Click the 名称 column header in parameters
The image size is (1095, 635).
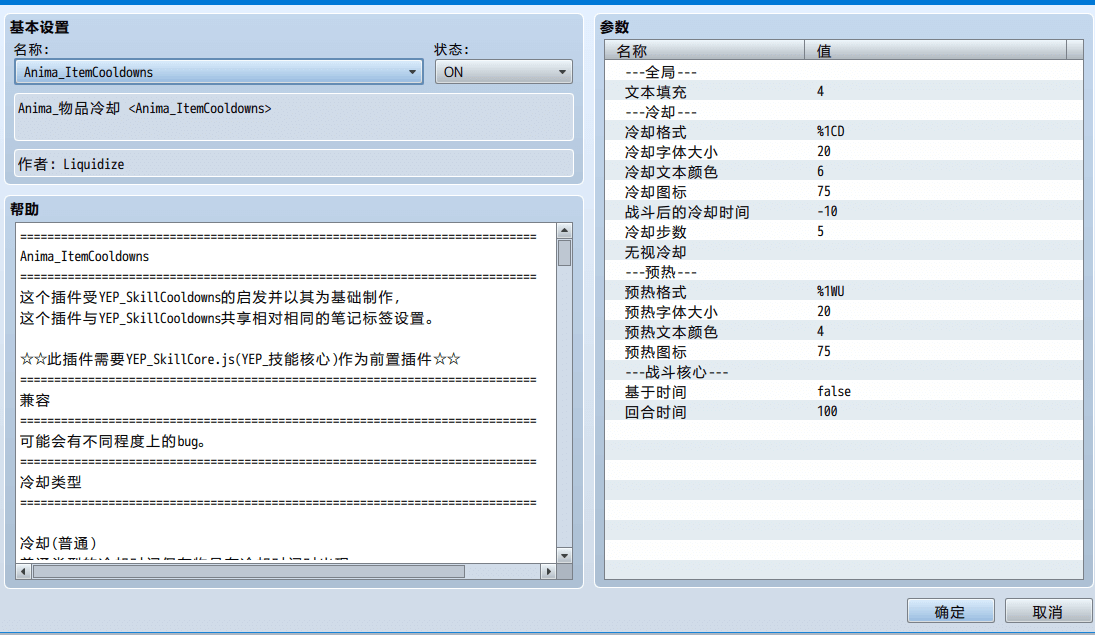click(705, 50)
